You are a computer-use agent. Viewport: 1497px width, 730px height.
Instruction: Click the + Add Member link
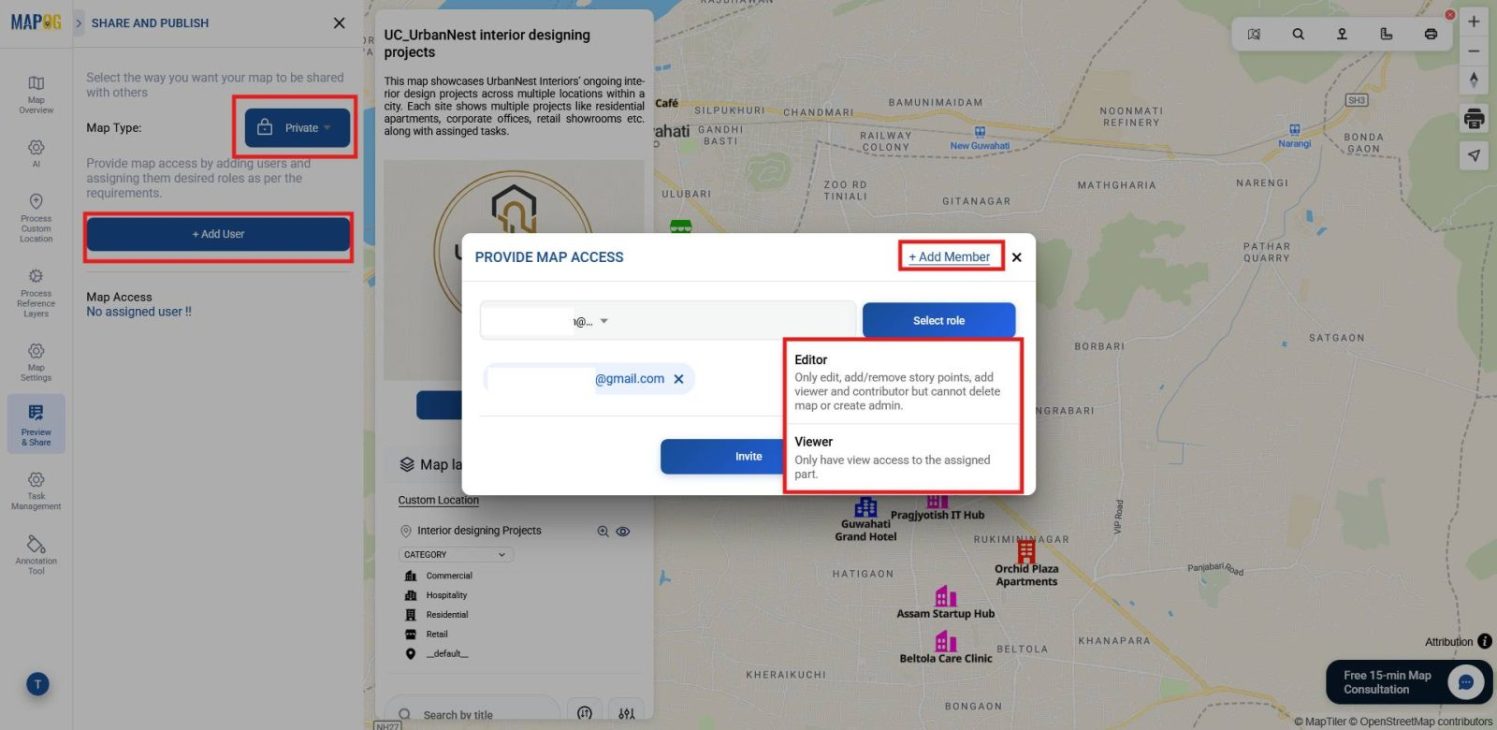click(949, 257)
